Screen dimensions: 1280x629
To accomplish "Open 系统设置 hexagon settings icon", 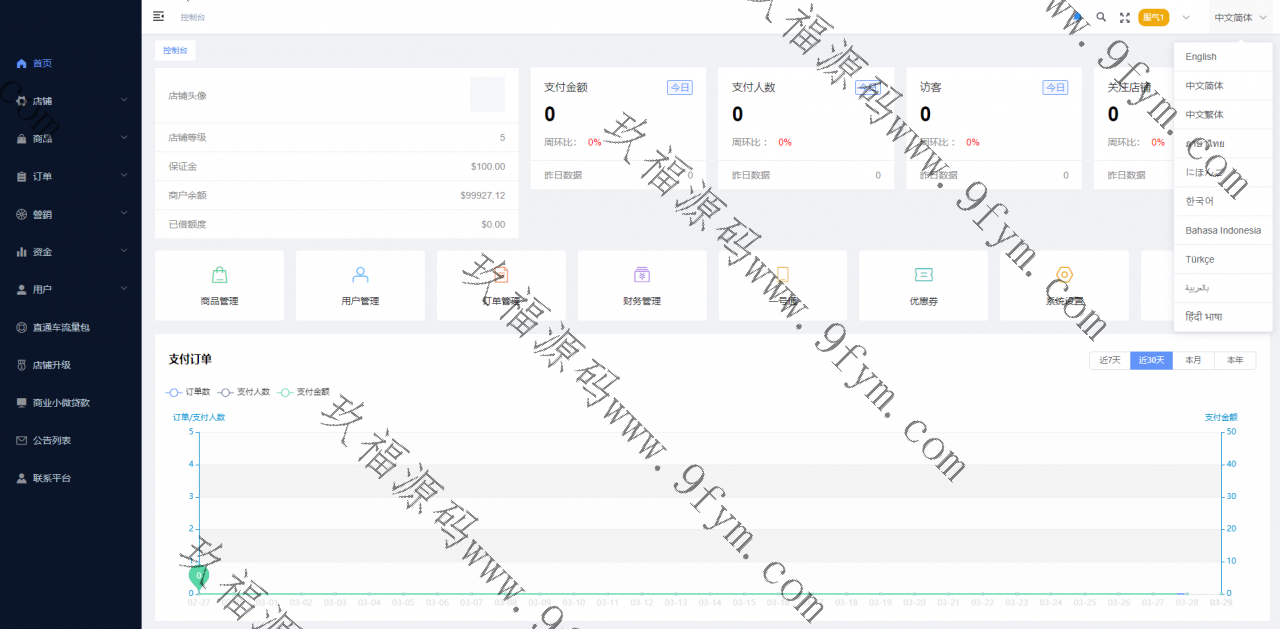I will click(1064, 275).
